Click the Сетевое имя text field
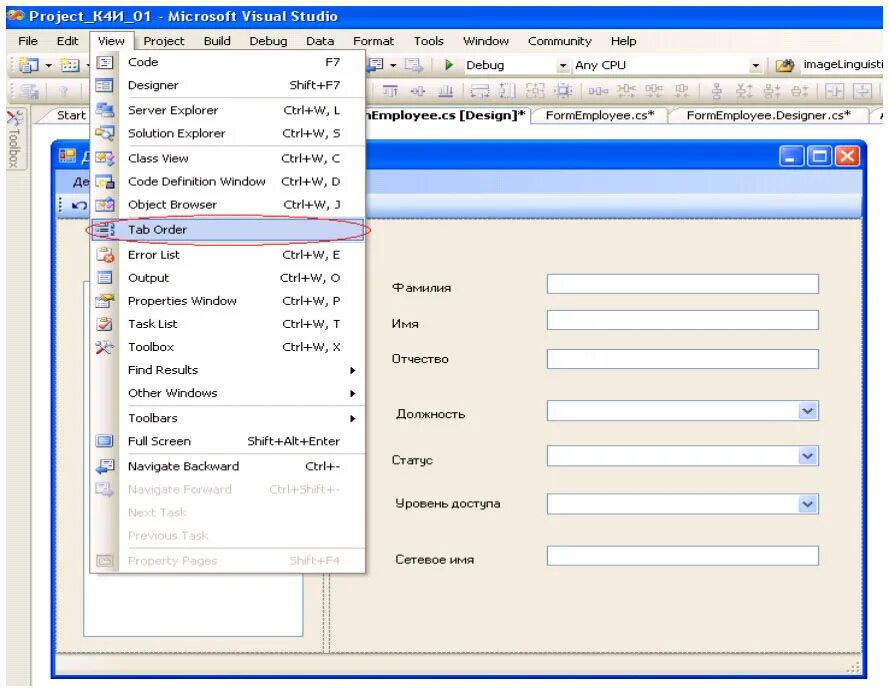 point(682,556)
